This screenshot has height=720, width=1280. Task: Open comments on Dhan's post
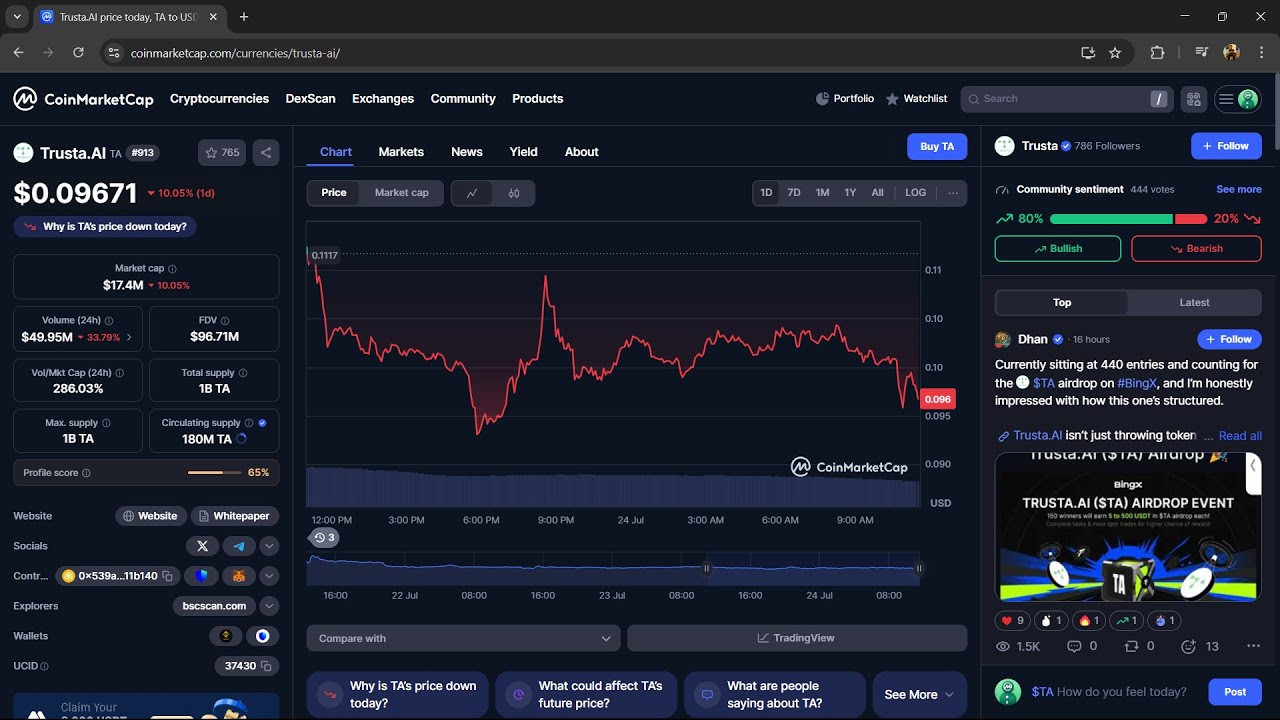click(1083, 647)
